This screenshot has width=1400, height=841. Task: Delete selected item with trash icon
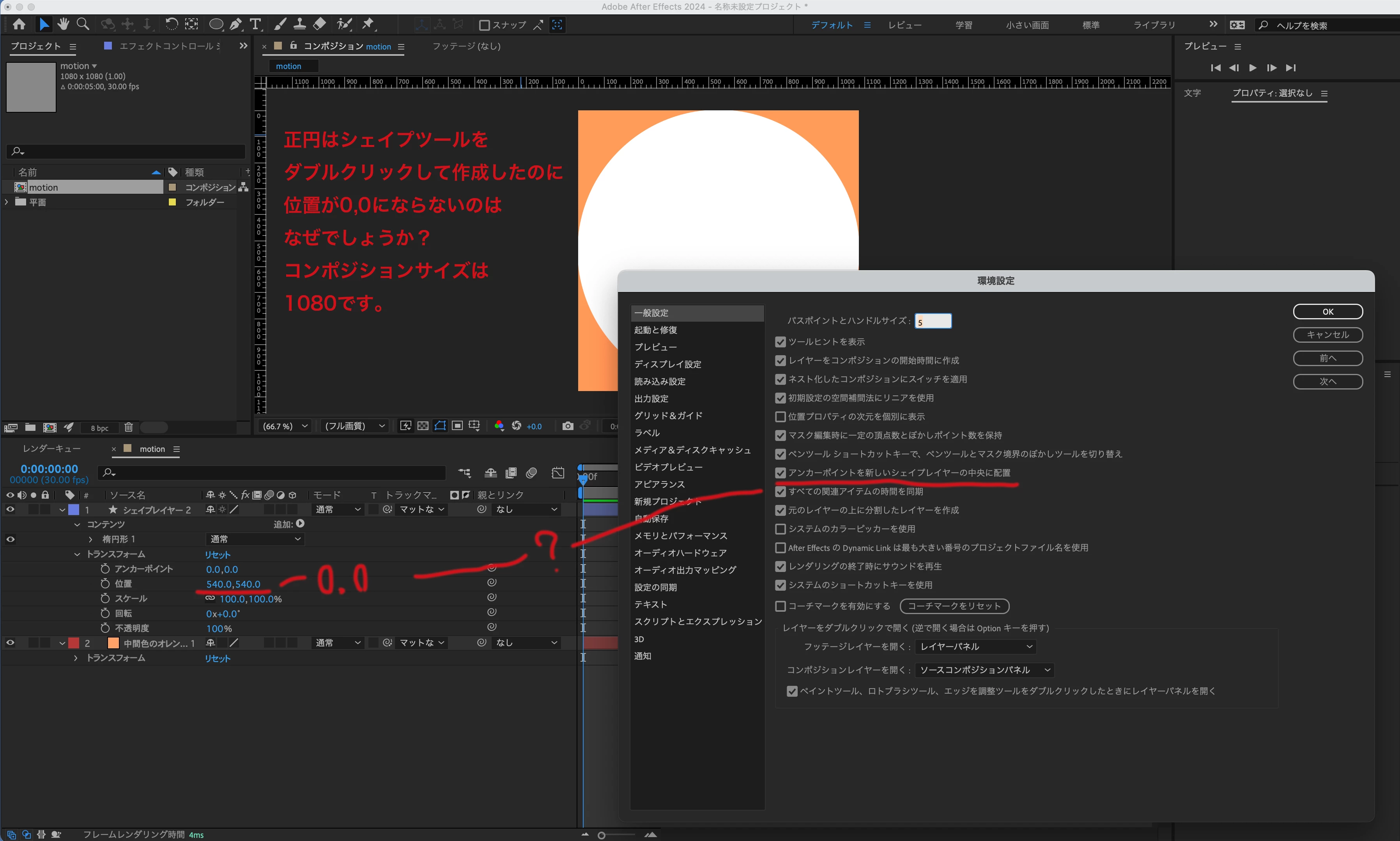point(129,427)
